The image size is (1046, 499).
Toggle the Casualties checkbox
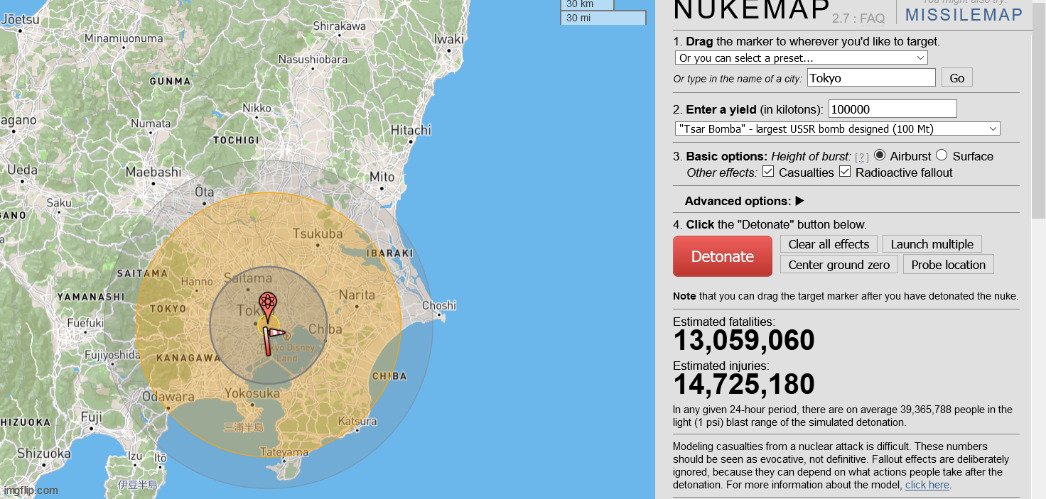[768, 172]
